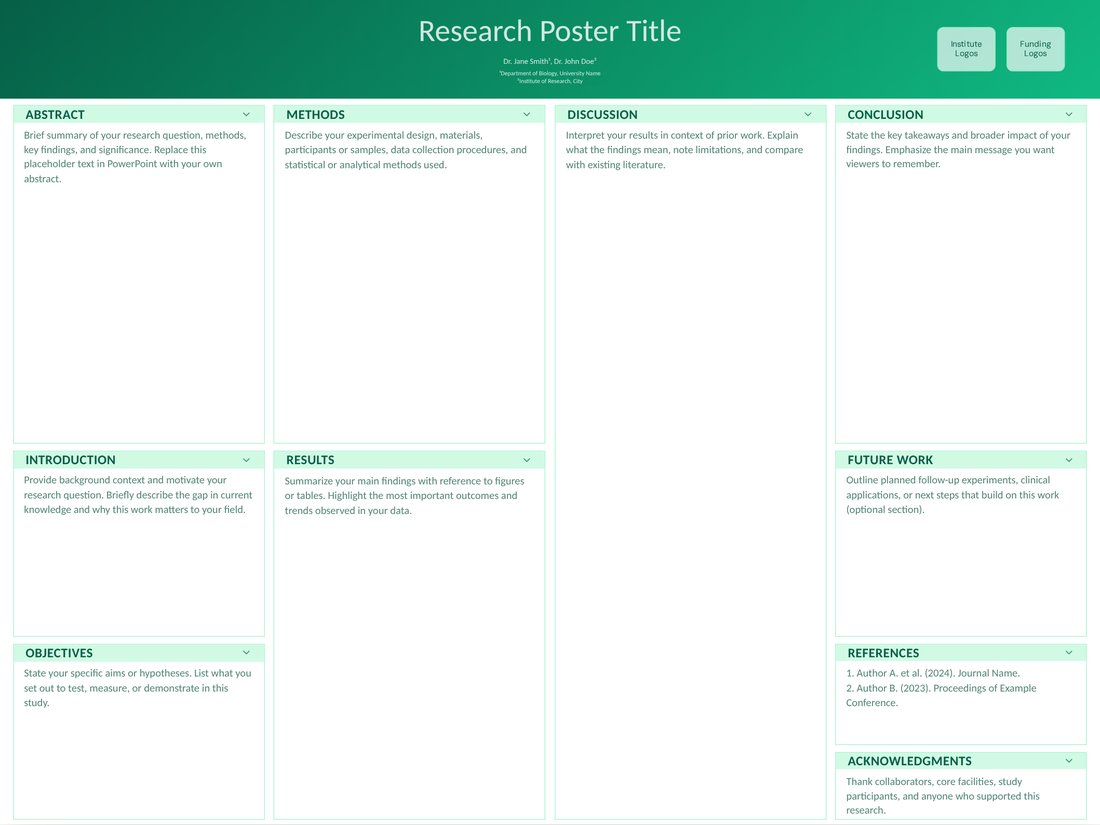This screenshot has width=1100, height=825.
Task: Click the conclusion paragraph 'State the key takeaways'
Action: [958, 149]
